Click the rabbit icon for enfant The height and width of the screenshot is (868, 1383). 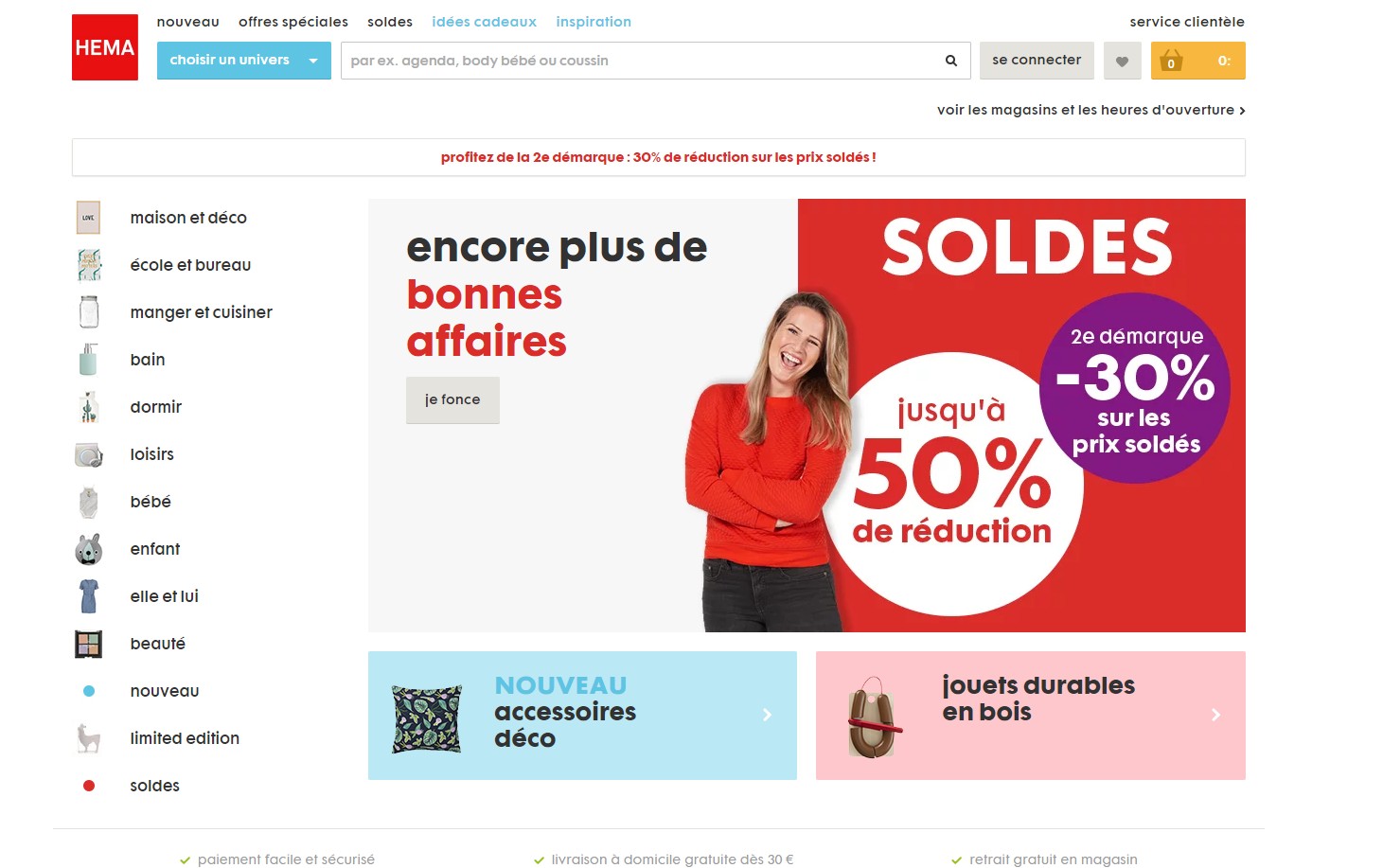(x=88, y=549)
